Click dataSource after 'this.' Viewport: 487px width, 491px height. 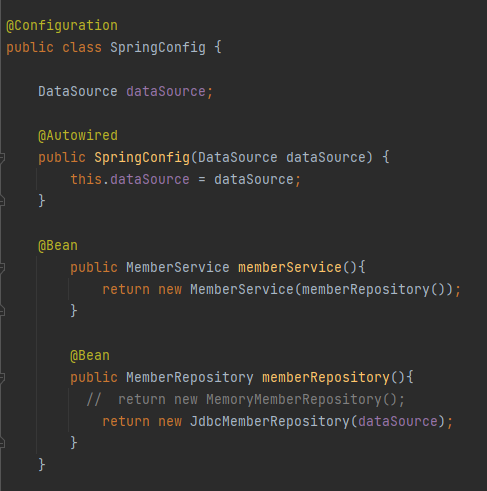(x=150, y=179)
